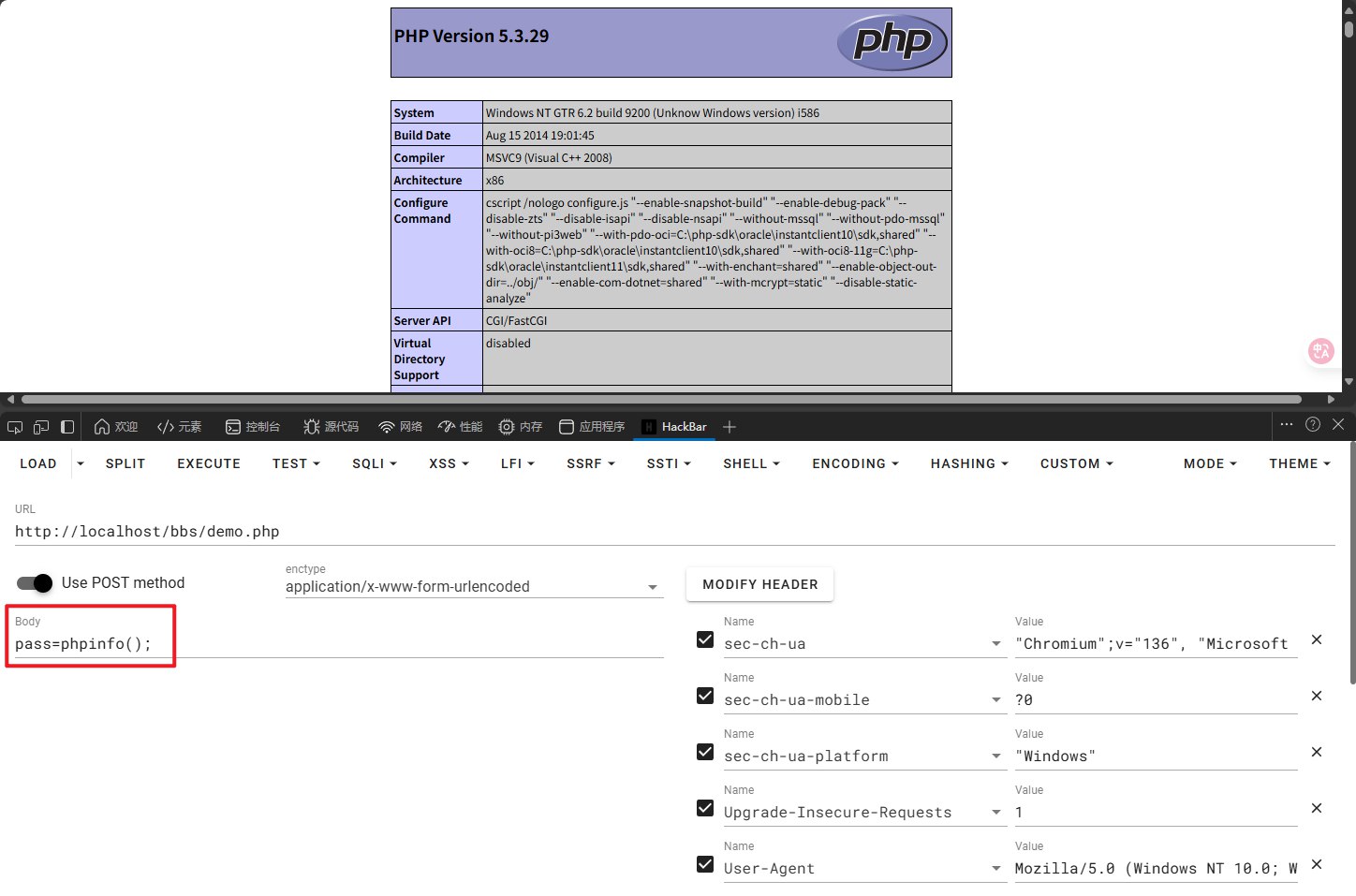The image size is (1356, 896).
Task: Click the inspect element picker icon
Action: [x=15, y=427]
